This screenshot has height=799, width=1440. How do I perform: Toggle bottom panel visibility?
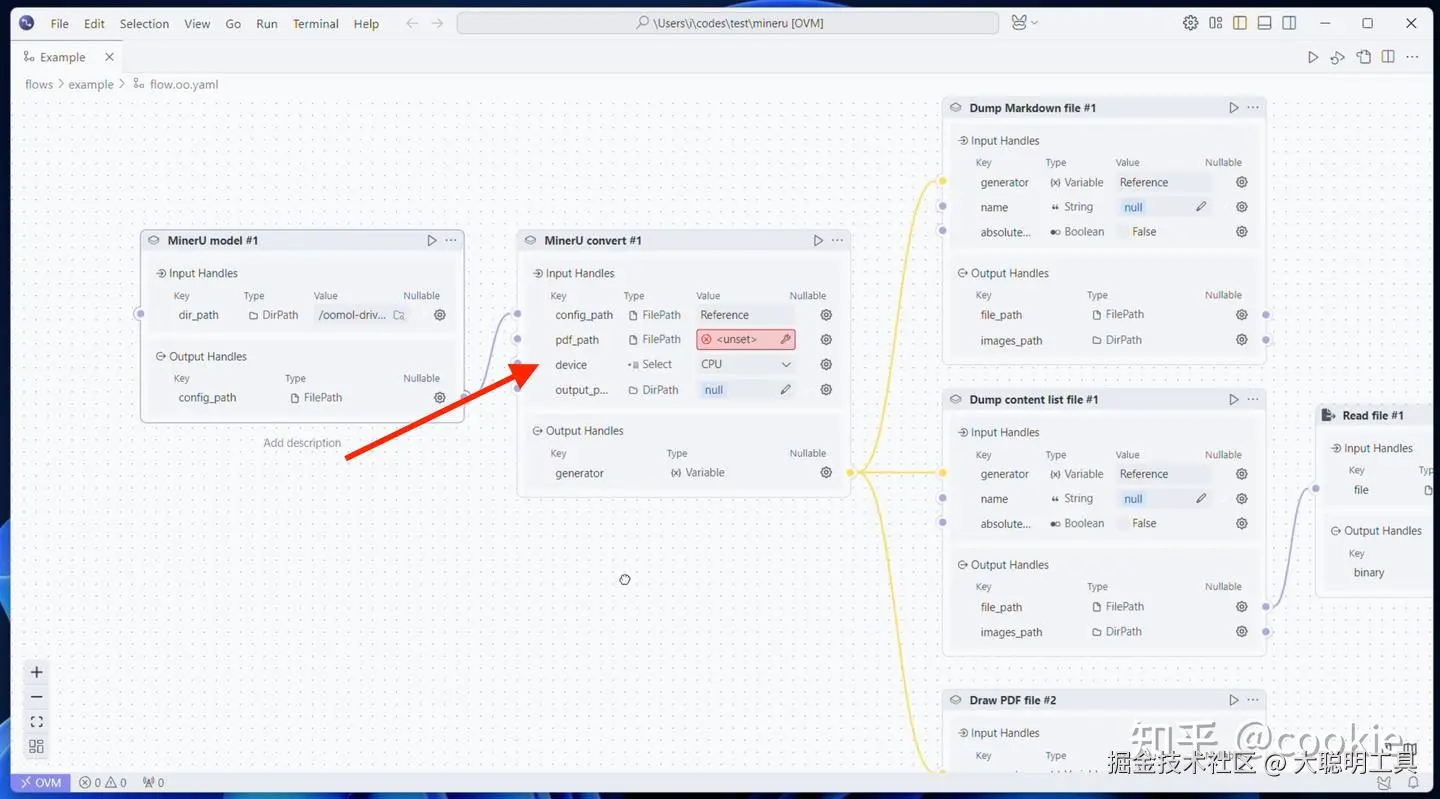pos(1265,23)
